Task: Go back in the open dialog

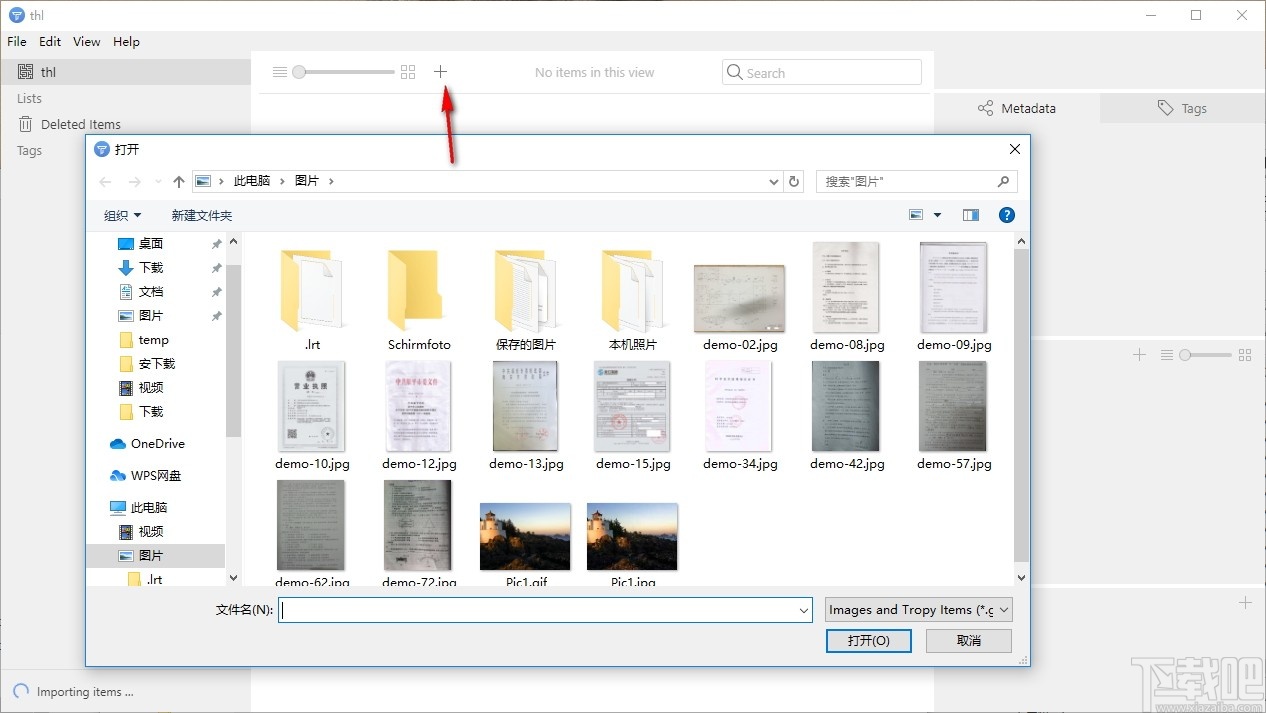Action: coord(106,181)
